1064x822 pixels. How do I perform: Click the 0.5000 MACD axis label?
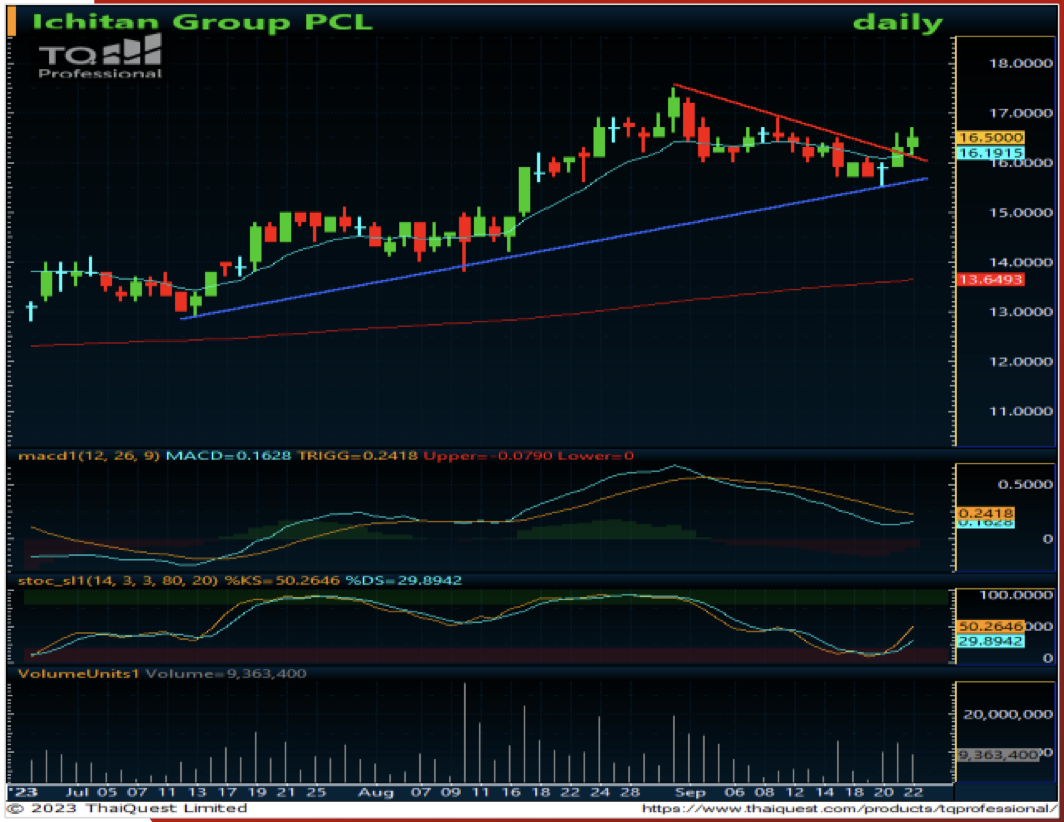click(x=1025, y=484)
